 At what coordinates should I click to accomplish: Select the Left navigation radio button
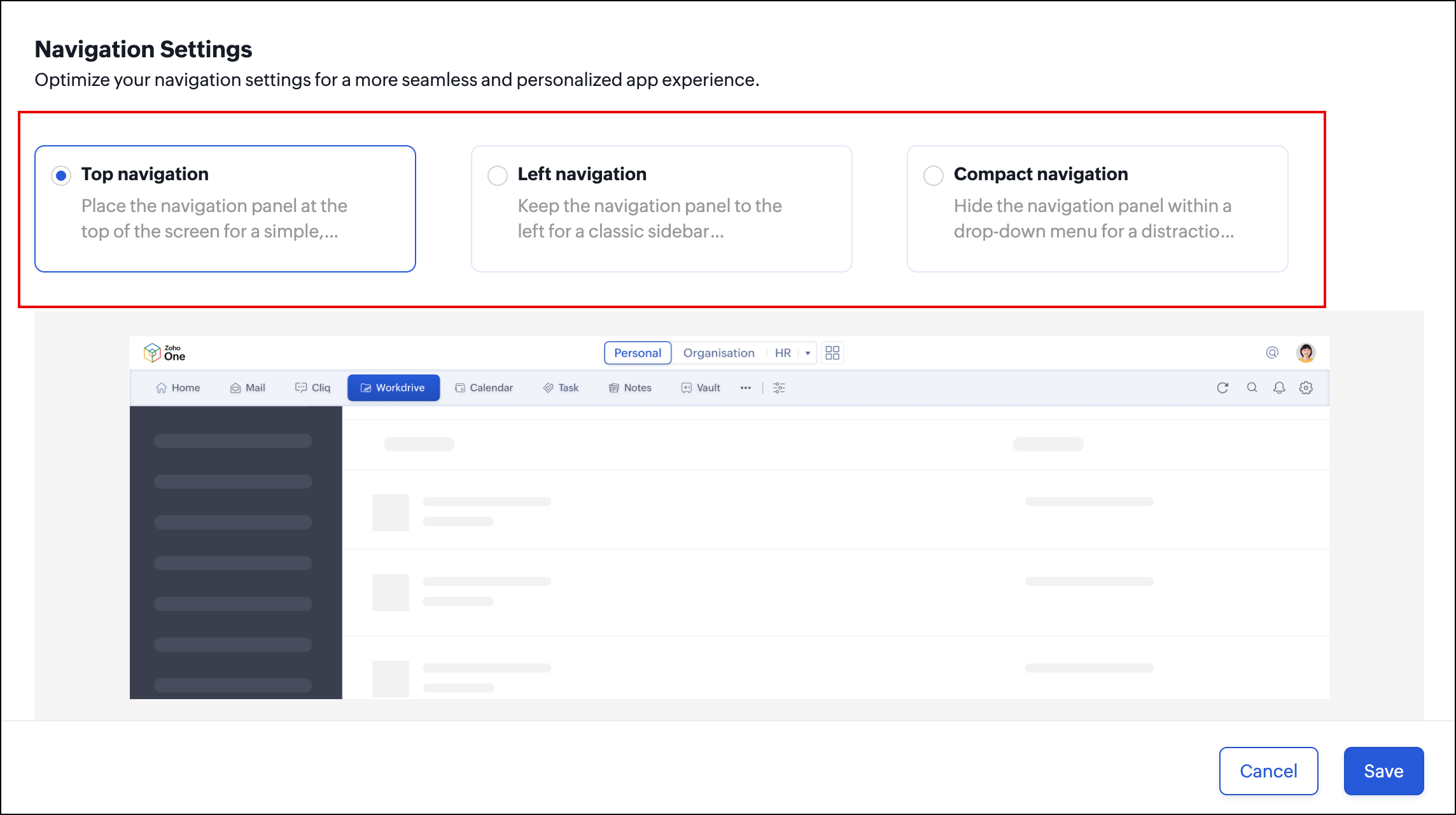click(x=497, y=176)
